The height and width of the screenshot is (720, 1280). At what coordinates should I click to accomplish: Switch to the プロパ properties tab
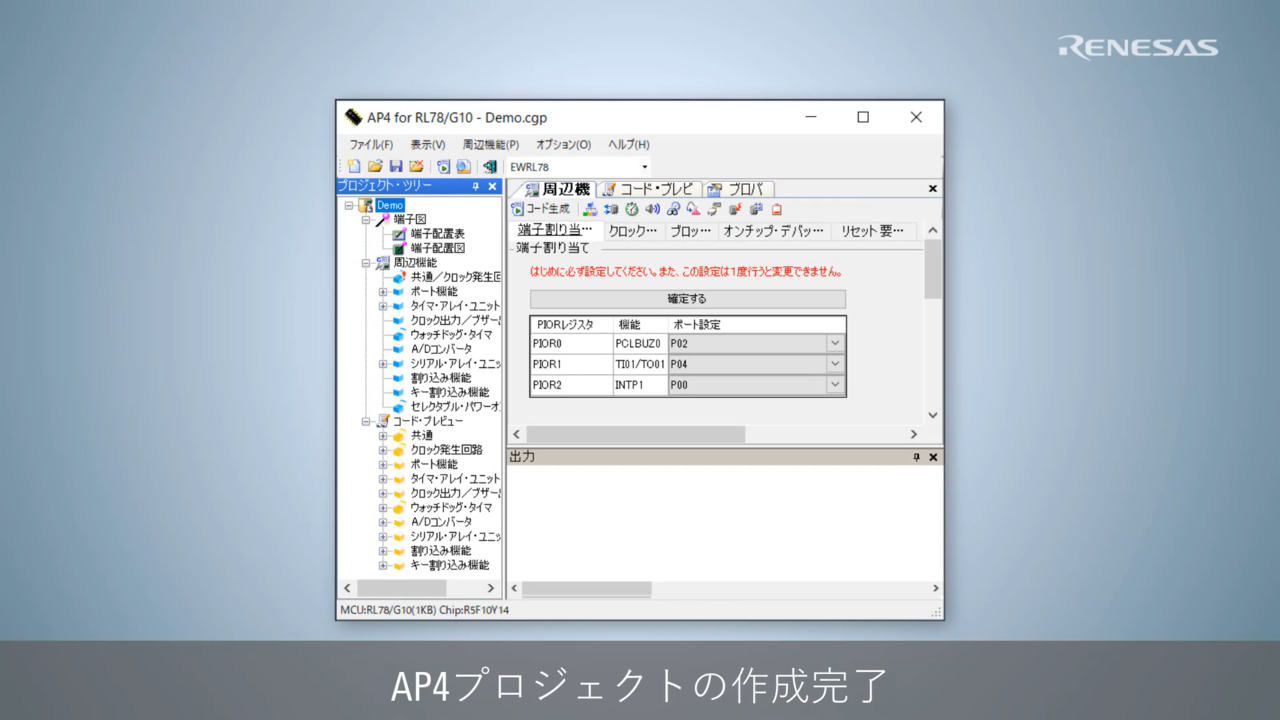click(737, 189)
